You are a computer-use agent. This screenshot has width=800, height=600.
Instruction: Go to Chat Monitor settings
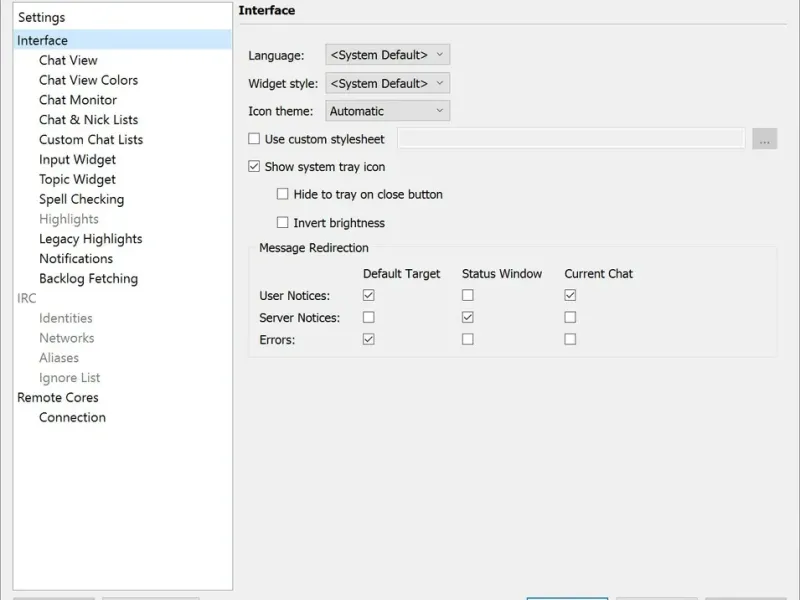78,100
